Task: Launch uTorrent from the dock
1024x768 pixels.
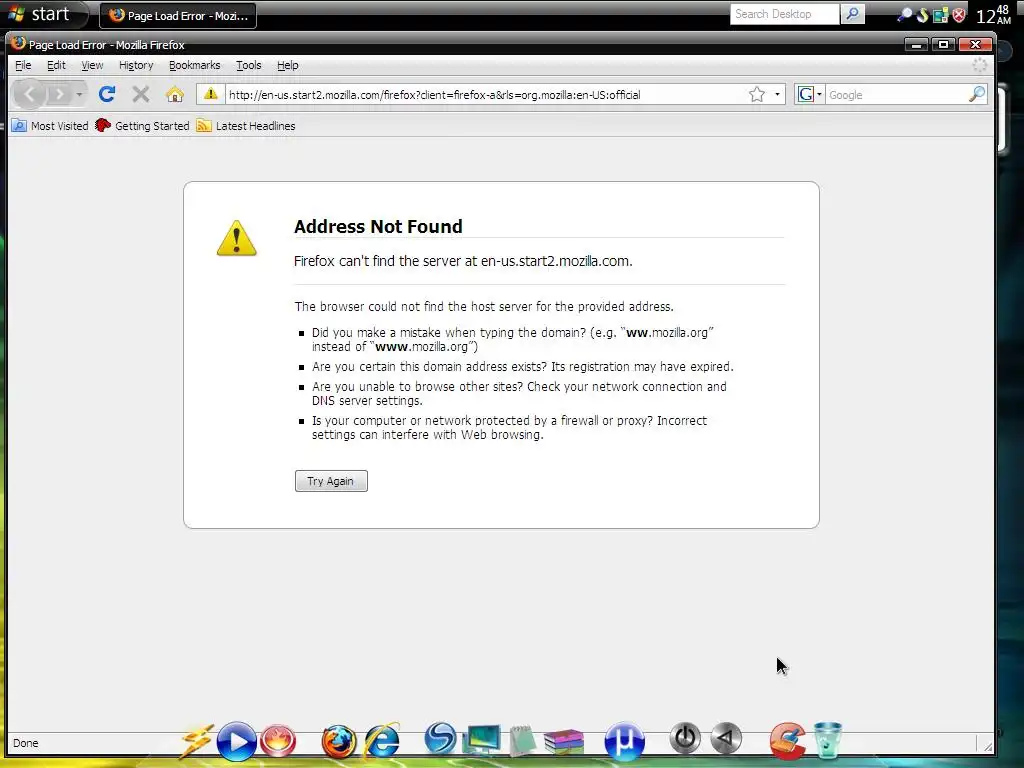Action: click(624, 741)
